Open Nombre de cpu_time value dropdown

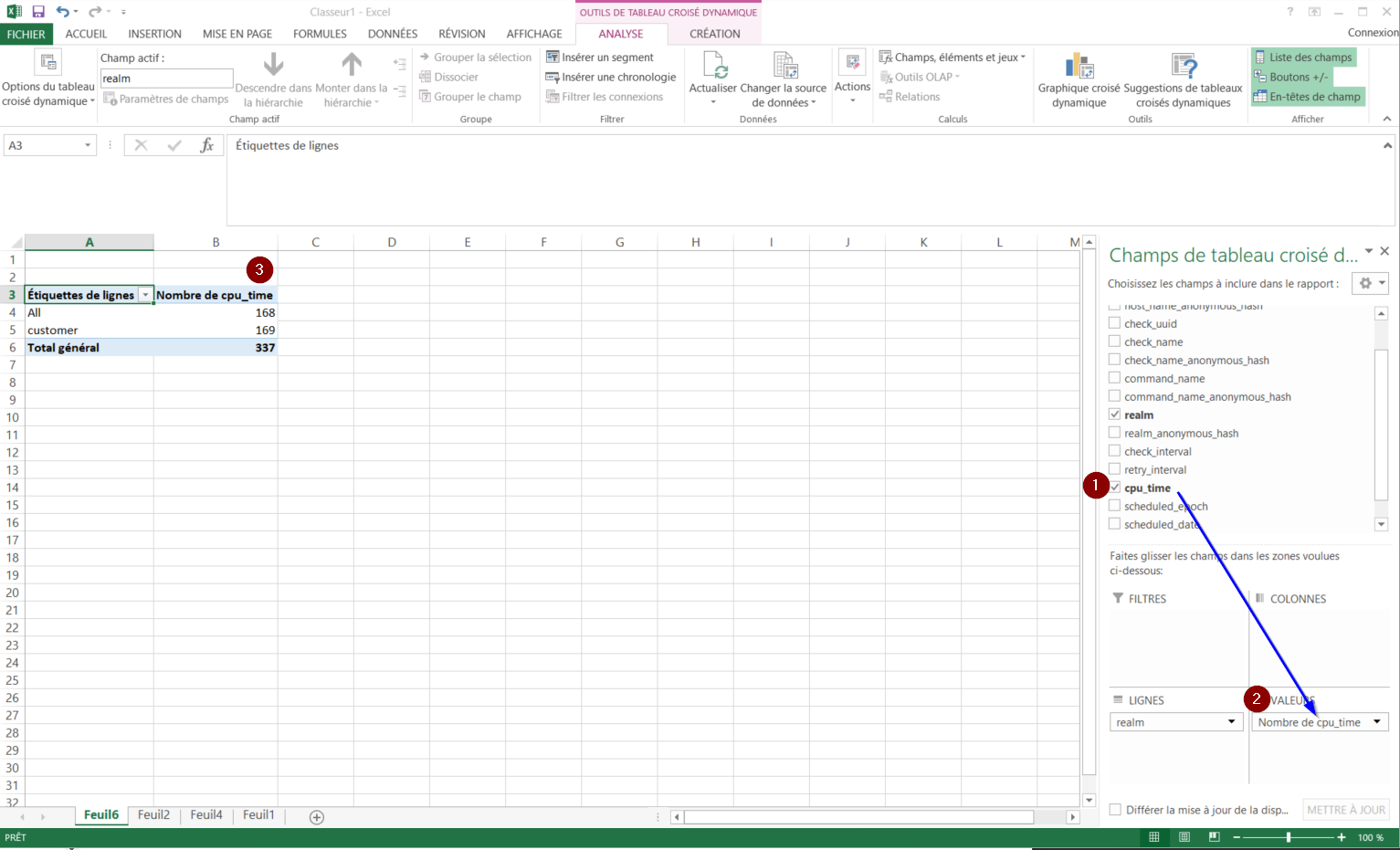(1376, 722)
